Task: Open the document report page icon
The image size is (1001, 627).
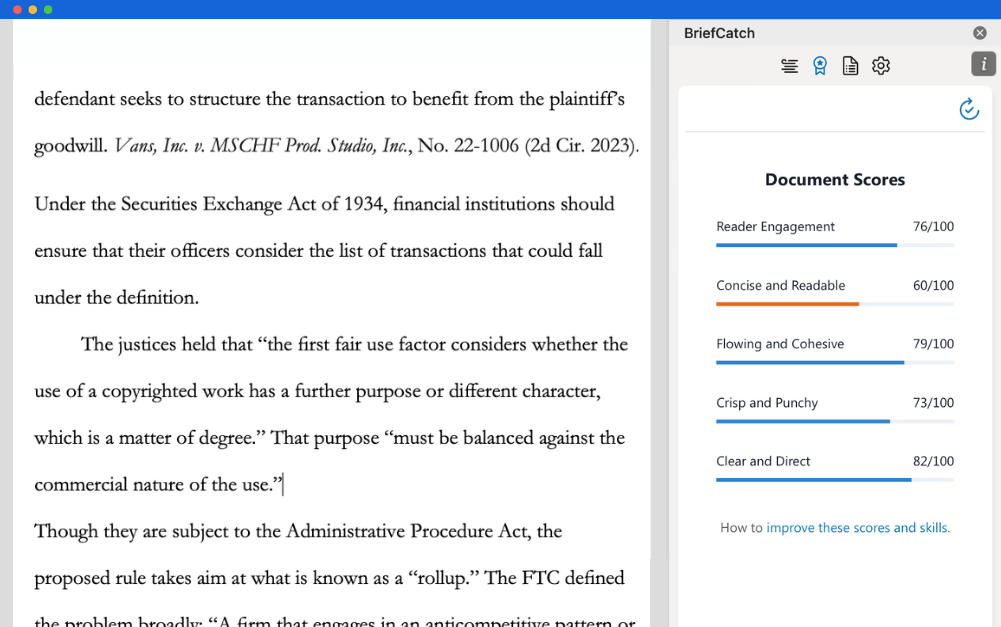Action: (x=850, y=65)
